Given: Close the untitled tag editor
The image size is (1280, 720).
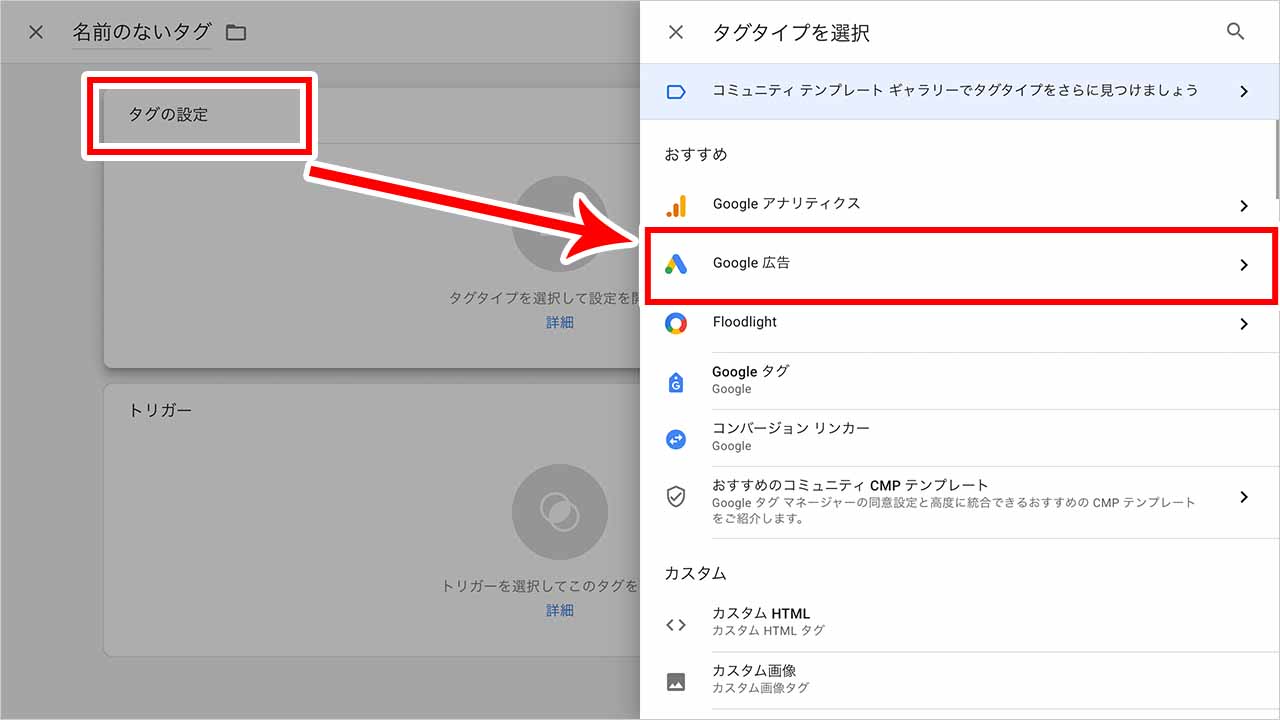Looking at the screenshot, I should (36, 32).
